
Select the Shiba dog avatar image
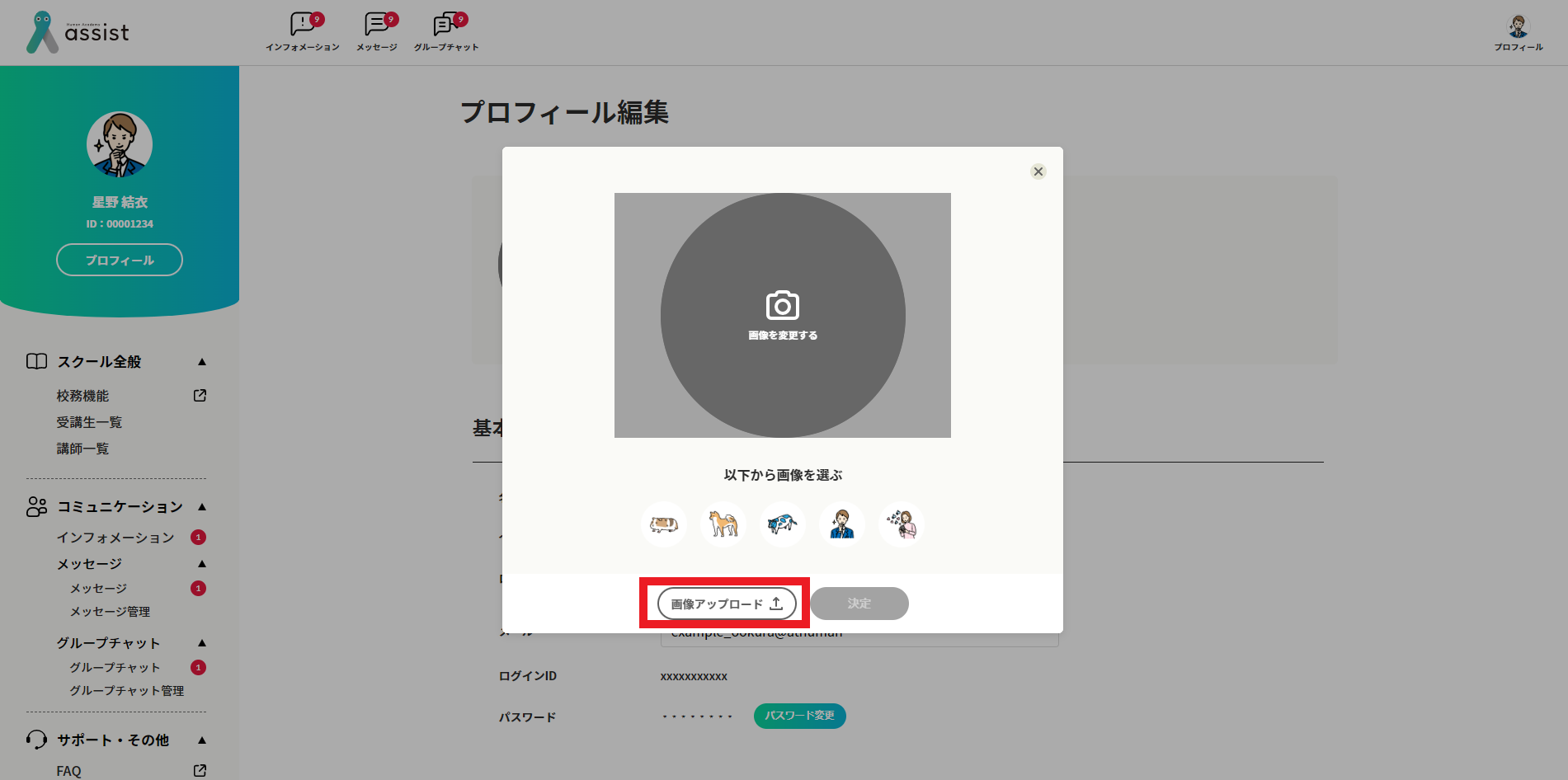click(723, 524)
